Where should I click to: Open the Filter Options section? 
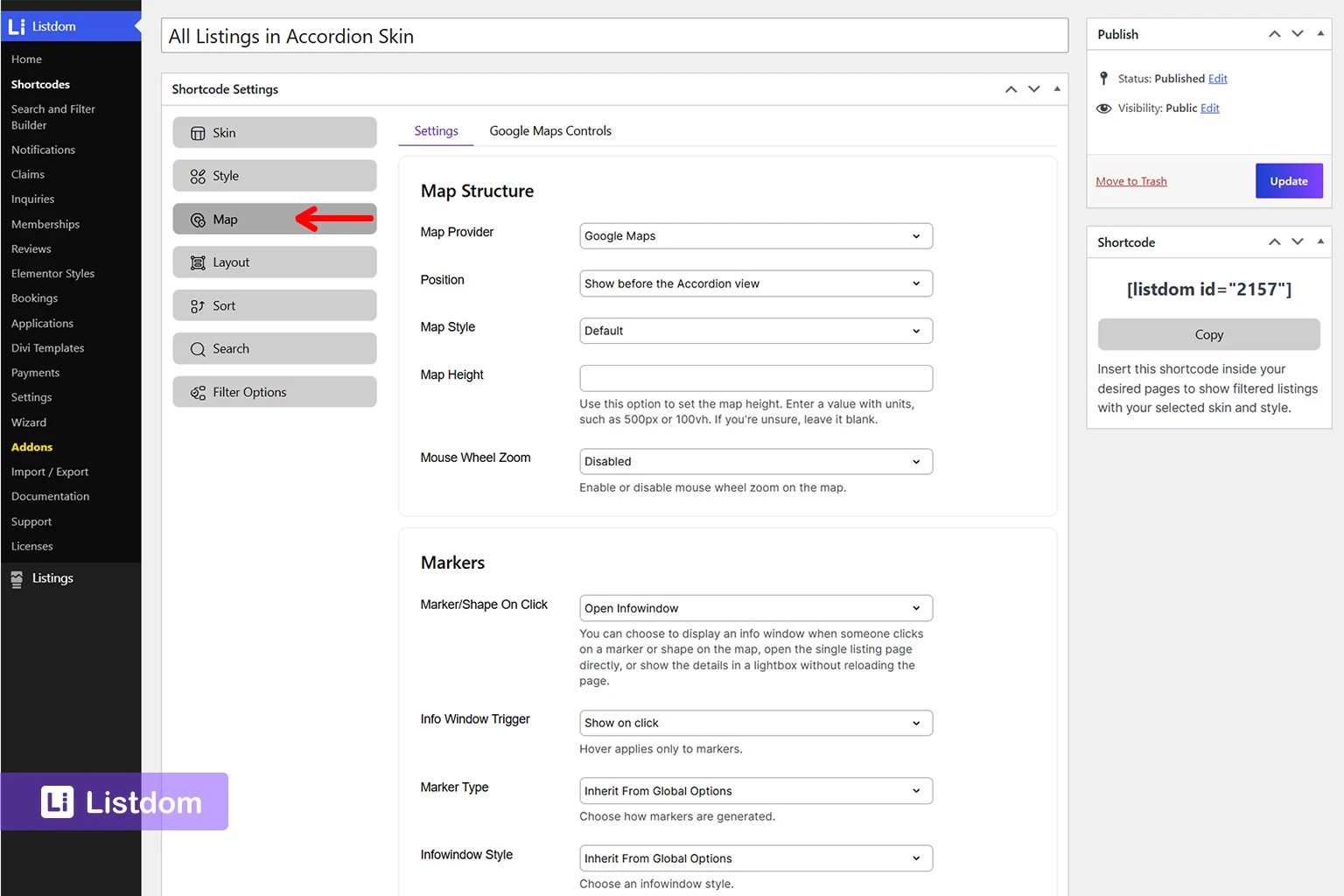point(275,392)
